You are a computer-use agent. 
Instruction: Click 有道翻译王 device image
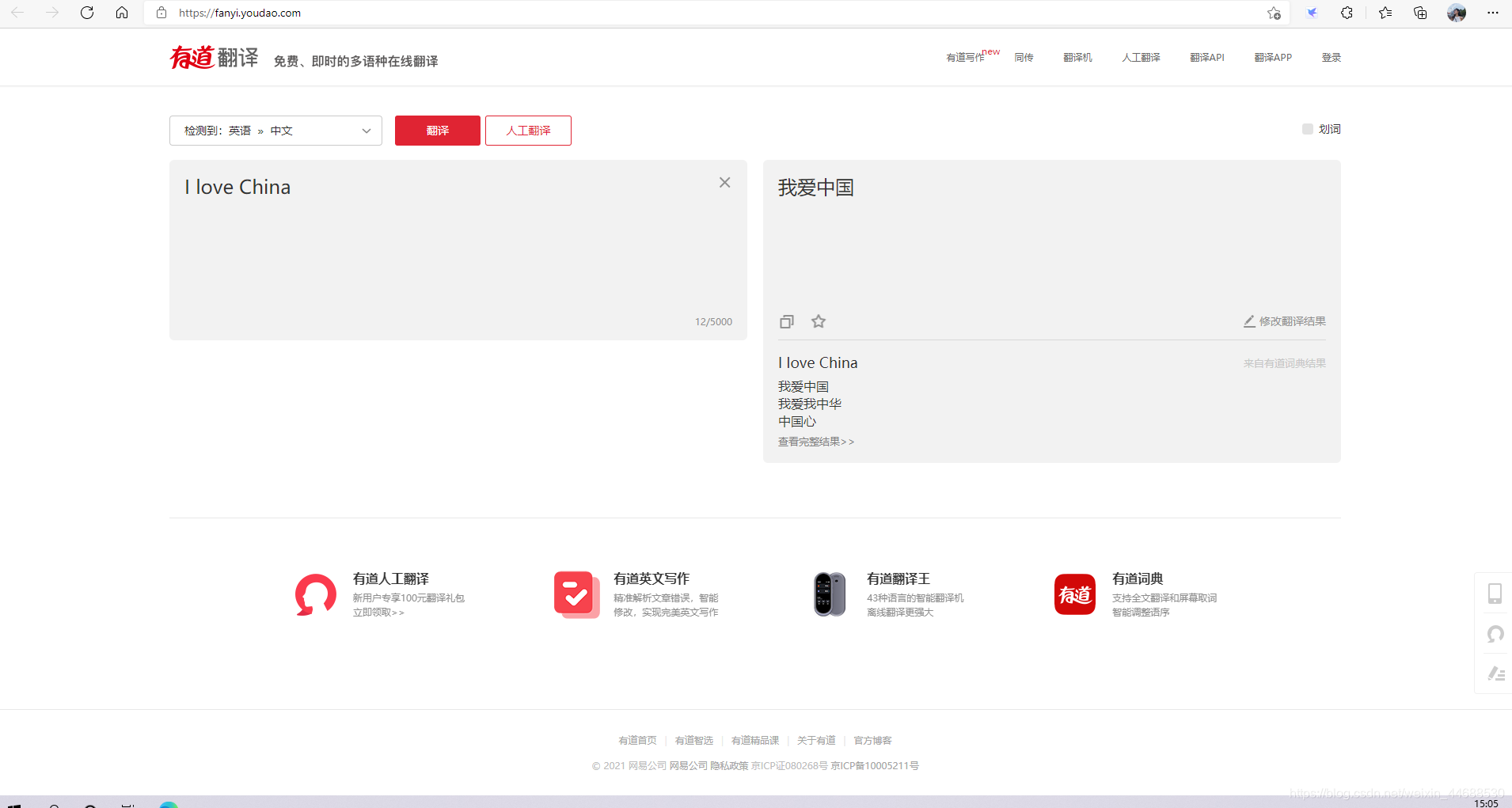click(830, 594)
